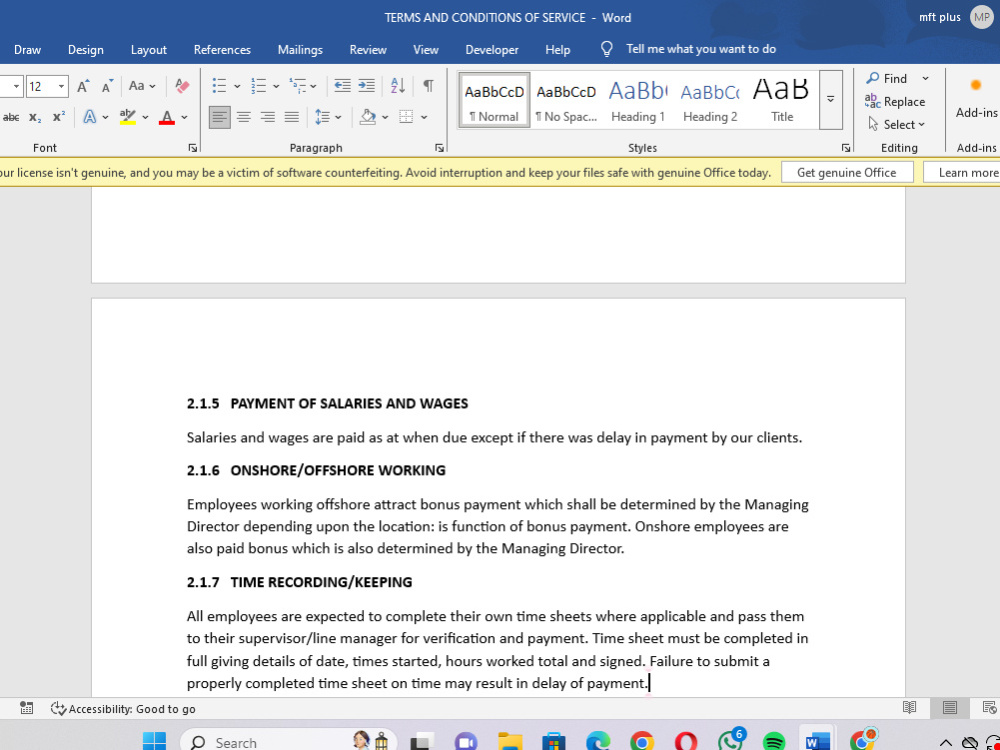Switch to Read Mode view

910,708
